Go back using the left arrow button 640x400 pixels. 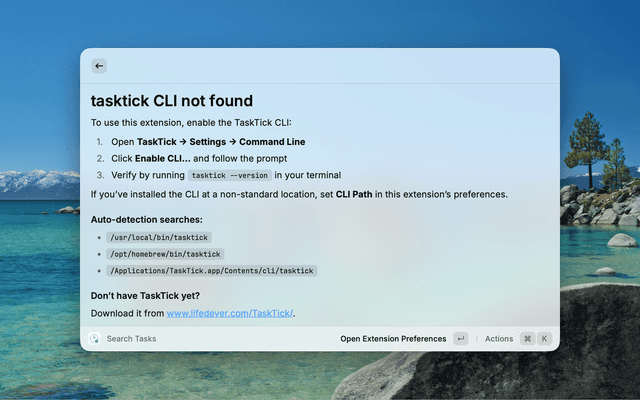click(99, 66)
